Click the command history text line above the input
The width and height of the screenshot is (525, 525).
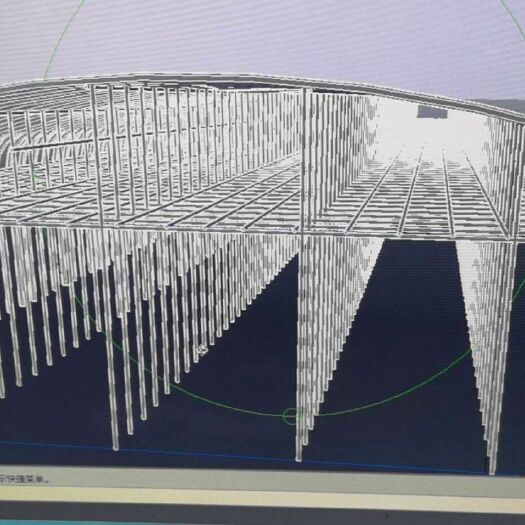click(x=23, y=478)
